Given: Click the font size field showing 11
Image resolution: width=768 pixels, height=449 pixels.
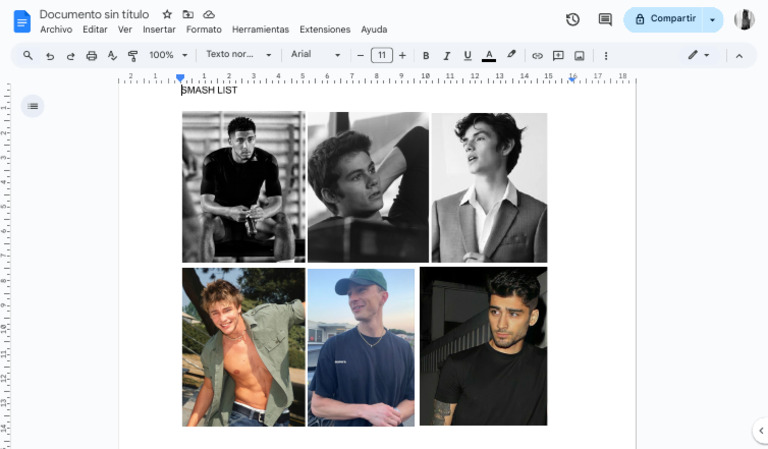Looking at the screenshot, I should tap(382, 55).
